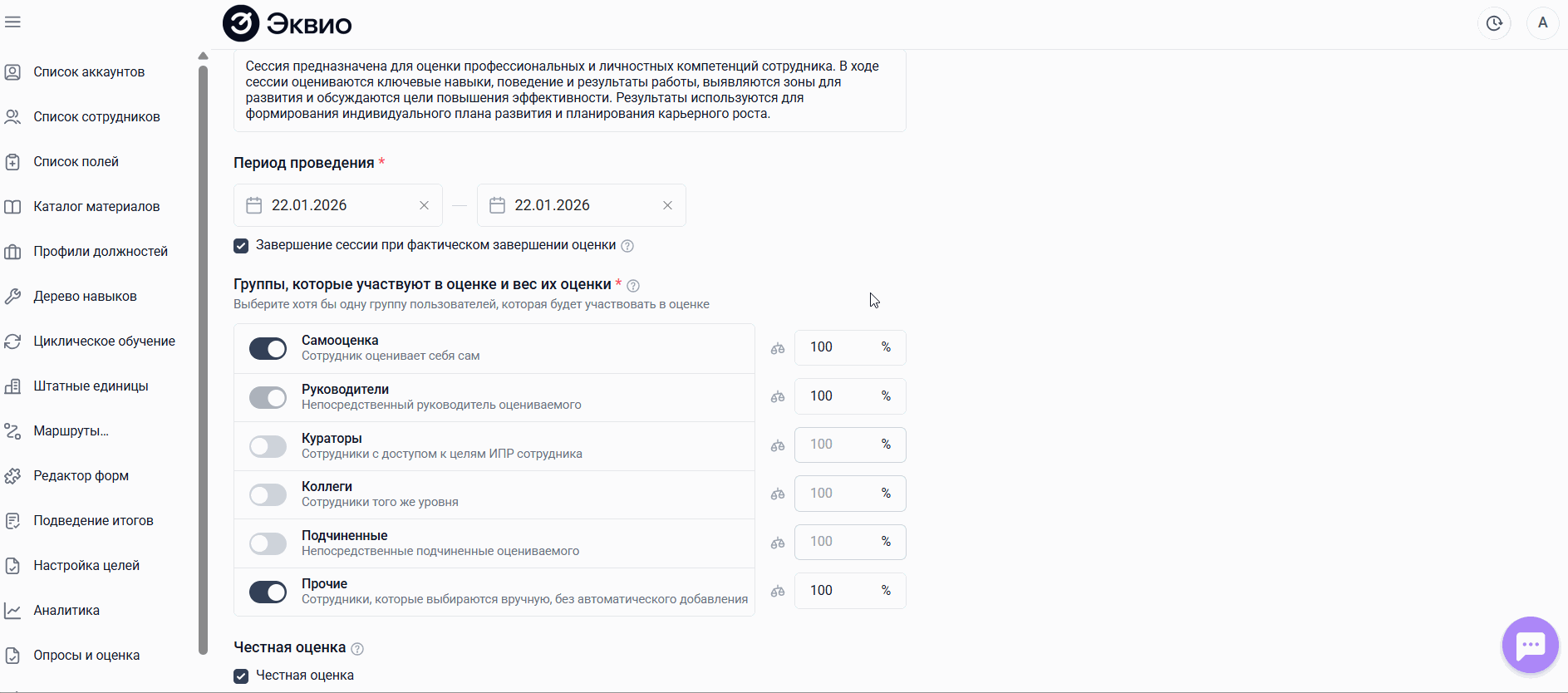Open the support chat bubble
The height and width of the screenshot is (693, 1568).
pos(1530,645)
